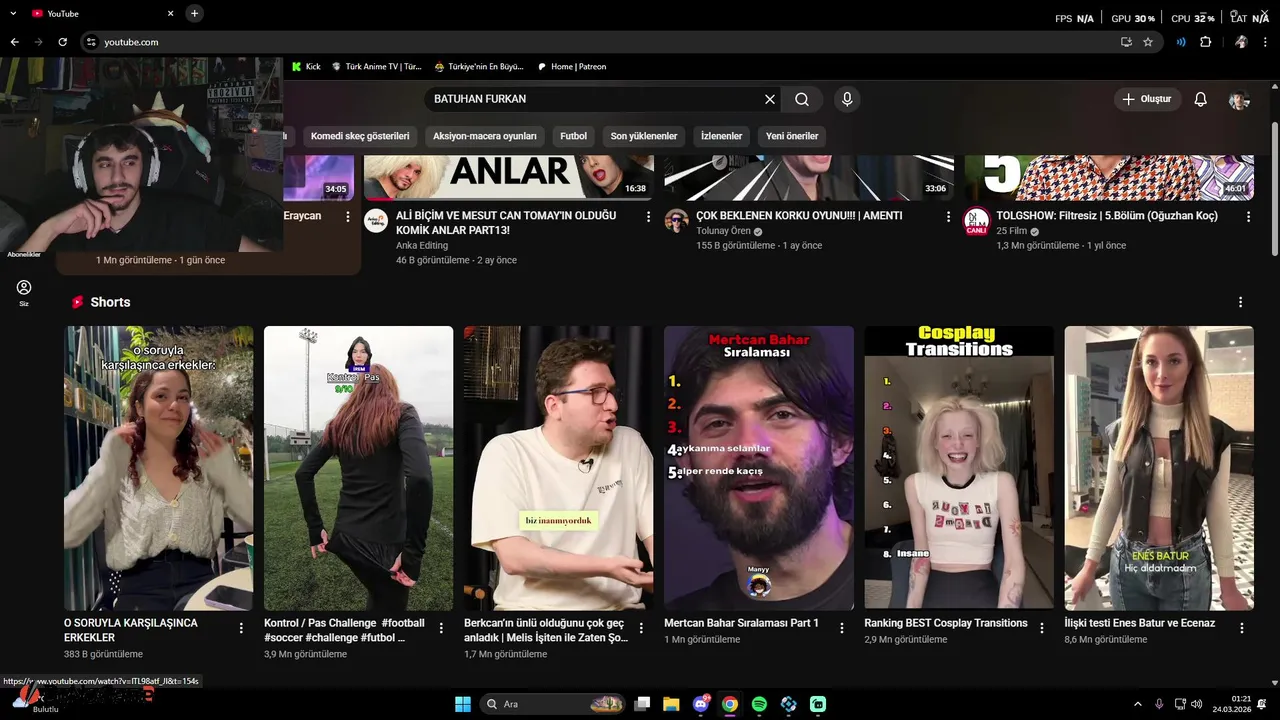Open Spotify from taskbar
The image size is (1280, 720).
pos(759,704)
